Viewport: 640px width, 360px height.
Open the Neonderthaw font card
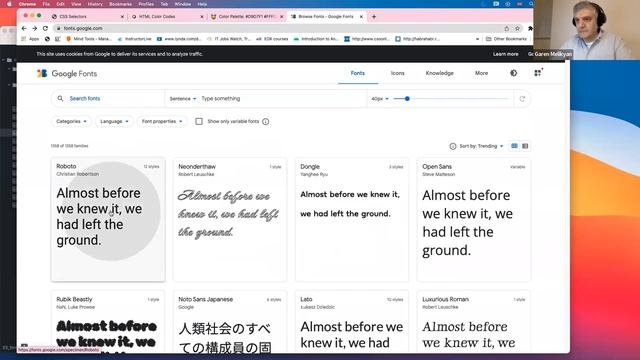230,219
